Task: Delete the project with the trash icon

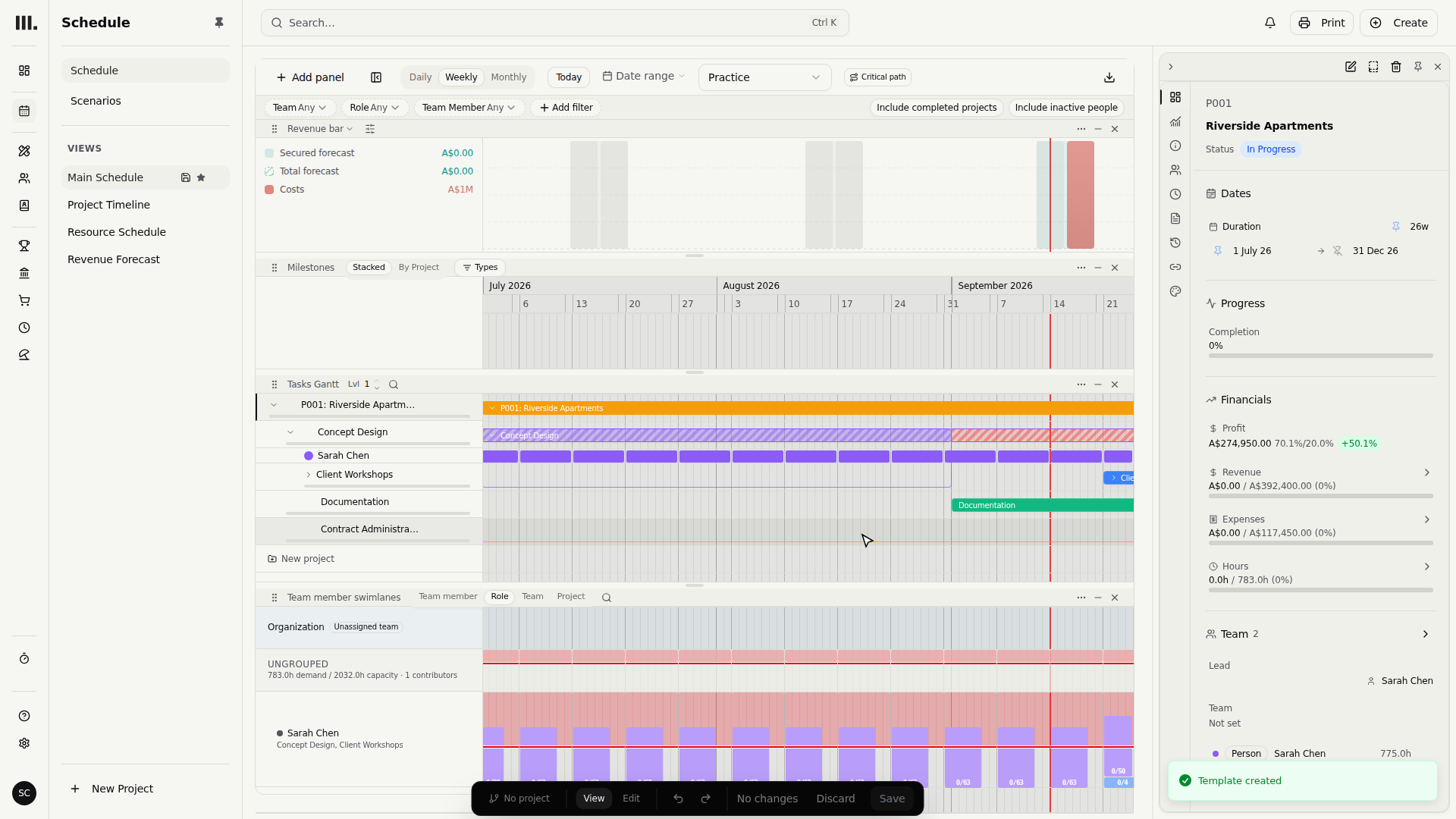Action: pos(1396,67)
